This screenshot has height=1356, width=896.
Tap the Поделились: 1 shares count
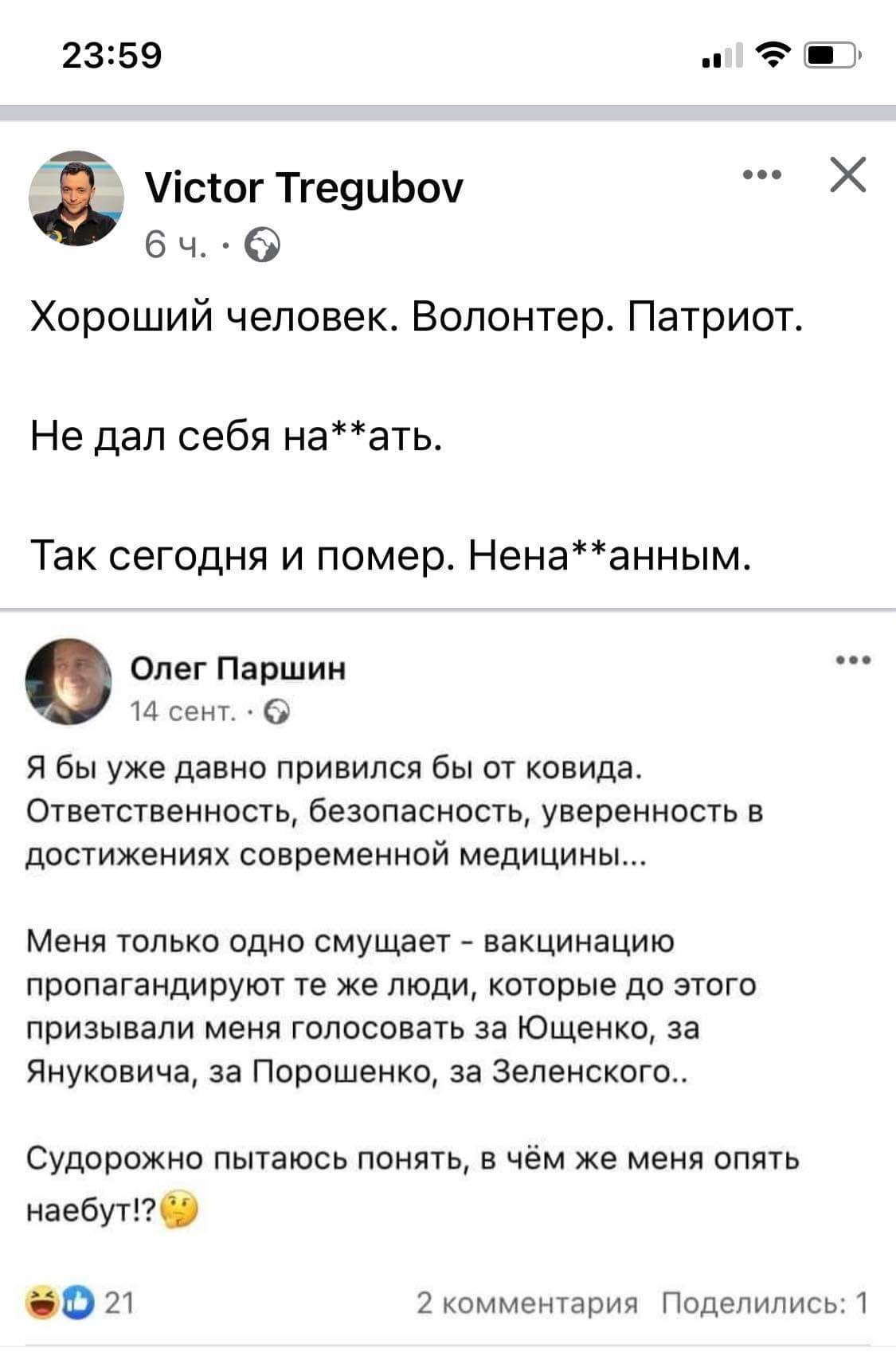[x=765, y=1303]
